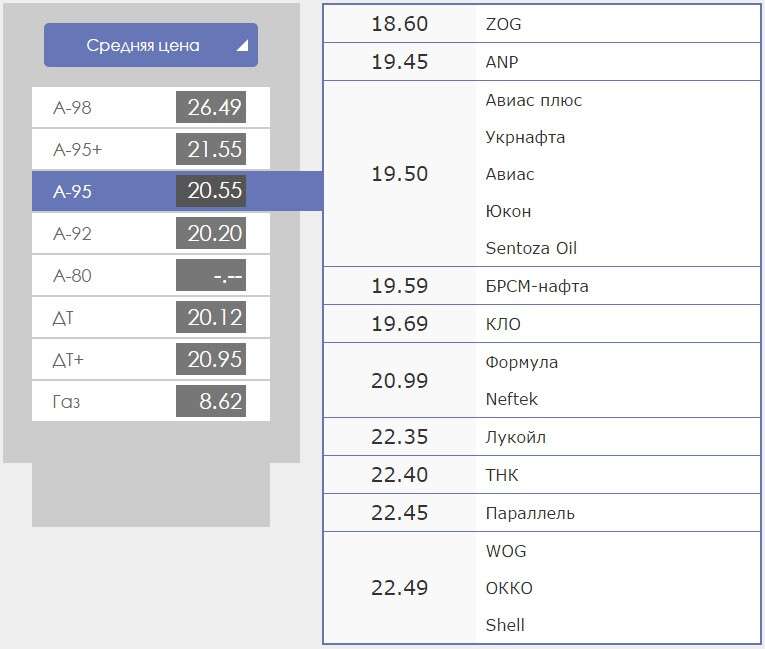Select the A-95+ fuel row
The width and height of the screenshot is (765, 649).
(x=151, y=149)
